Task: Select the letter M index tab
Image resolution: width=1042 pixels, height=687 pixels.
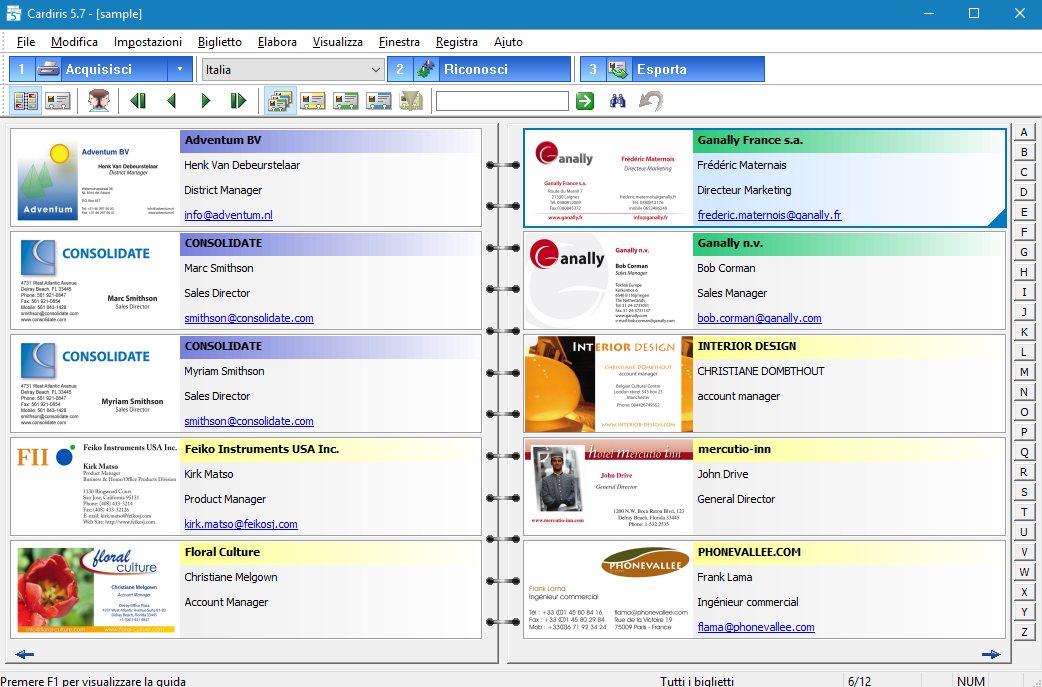Action: click(x=1024, y=372)
